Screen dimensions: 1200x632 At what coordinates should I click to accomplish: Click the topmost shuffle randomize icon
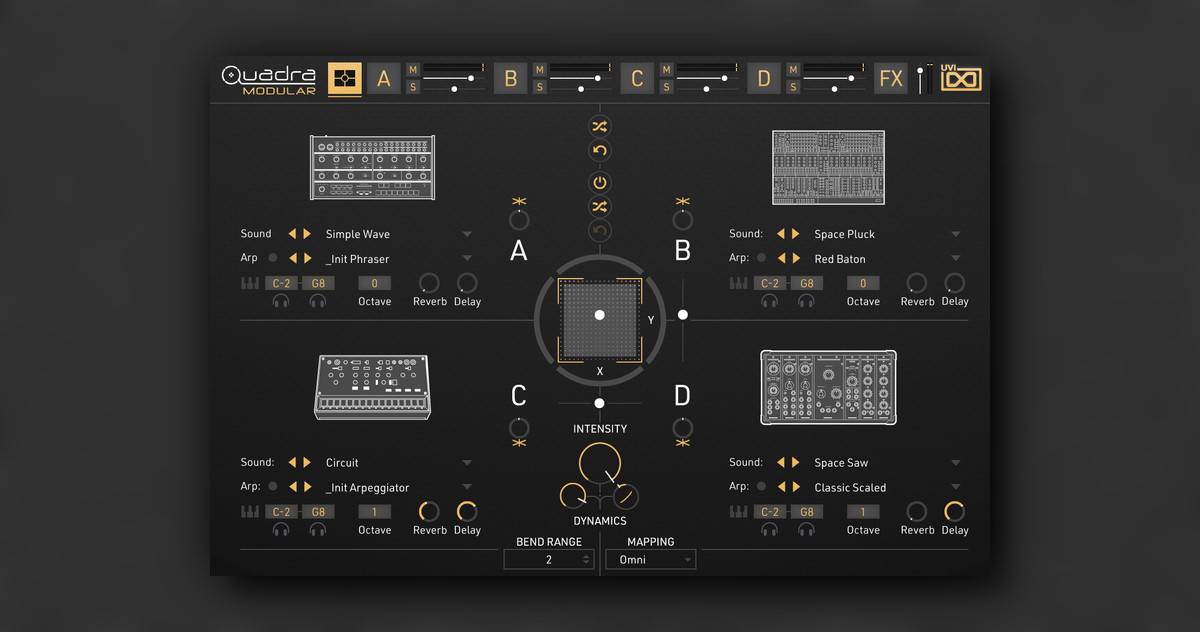(600, 126)
